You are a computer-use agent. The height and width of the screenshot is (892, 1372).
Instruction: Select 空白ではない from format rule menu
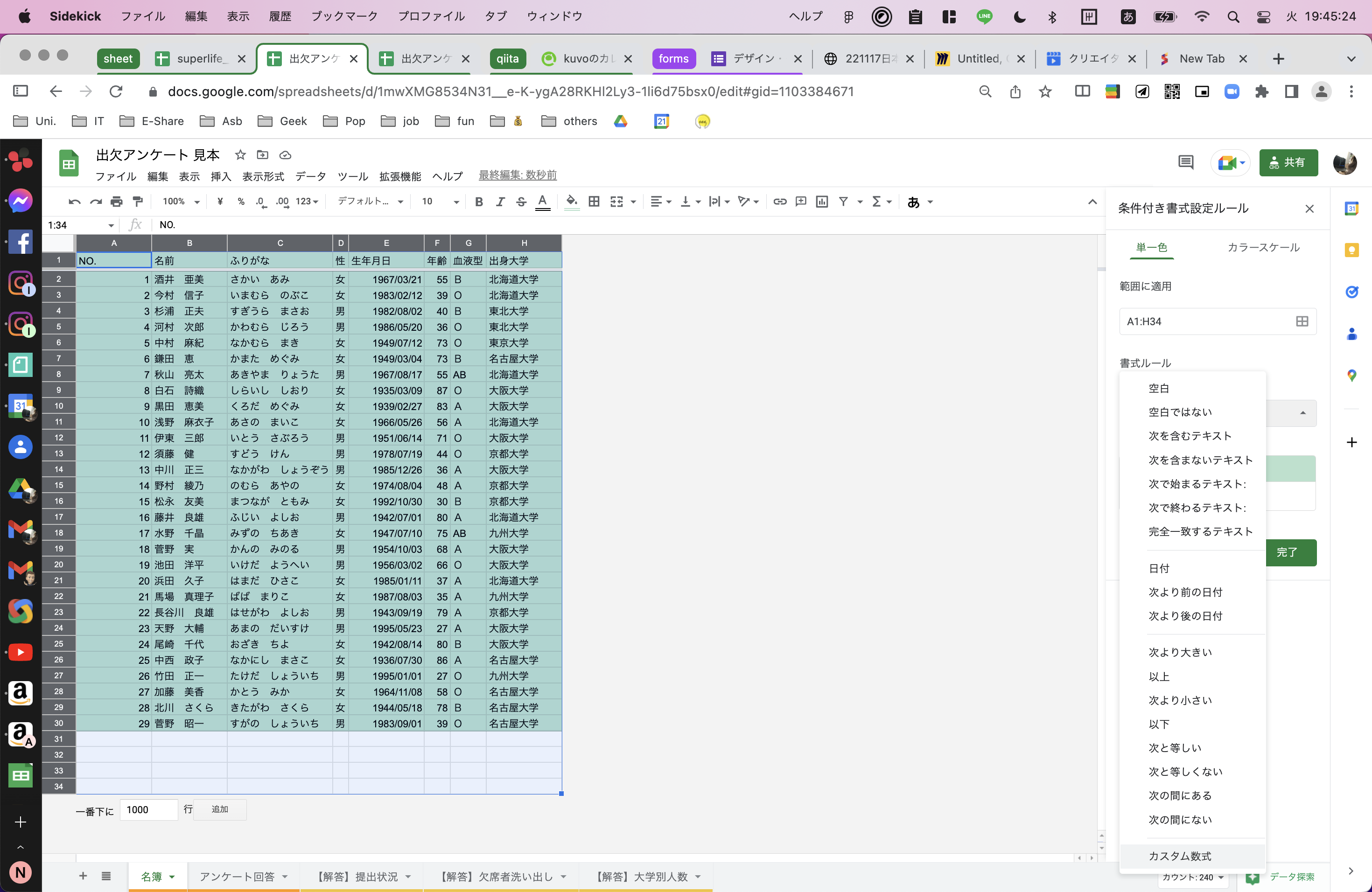[1181, 411]
